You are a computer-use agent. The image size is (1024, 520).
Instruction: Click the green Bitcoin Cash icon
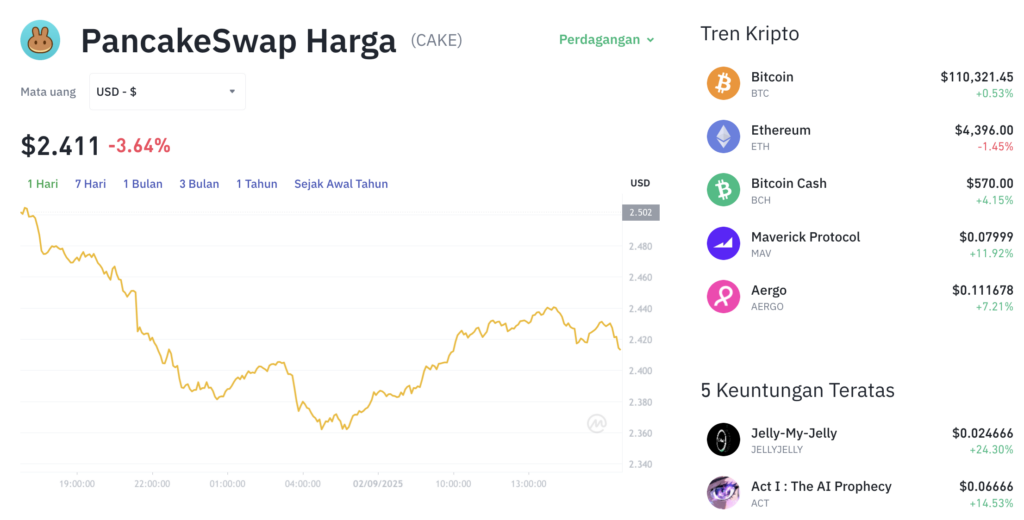click(723, 189)
